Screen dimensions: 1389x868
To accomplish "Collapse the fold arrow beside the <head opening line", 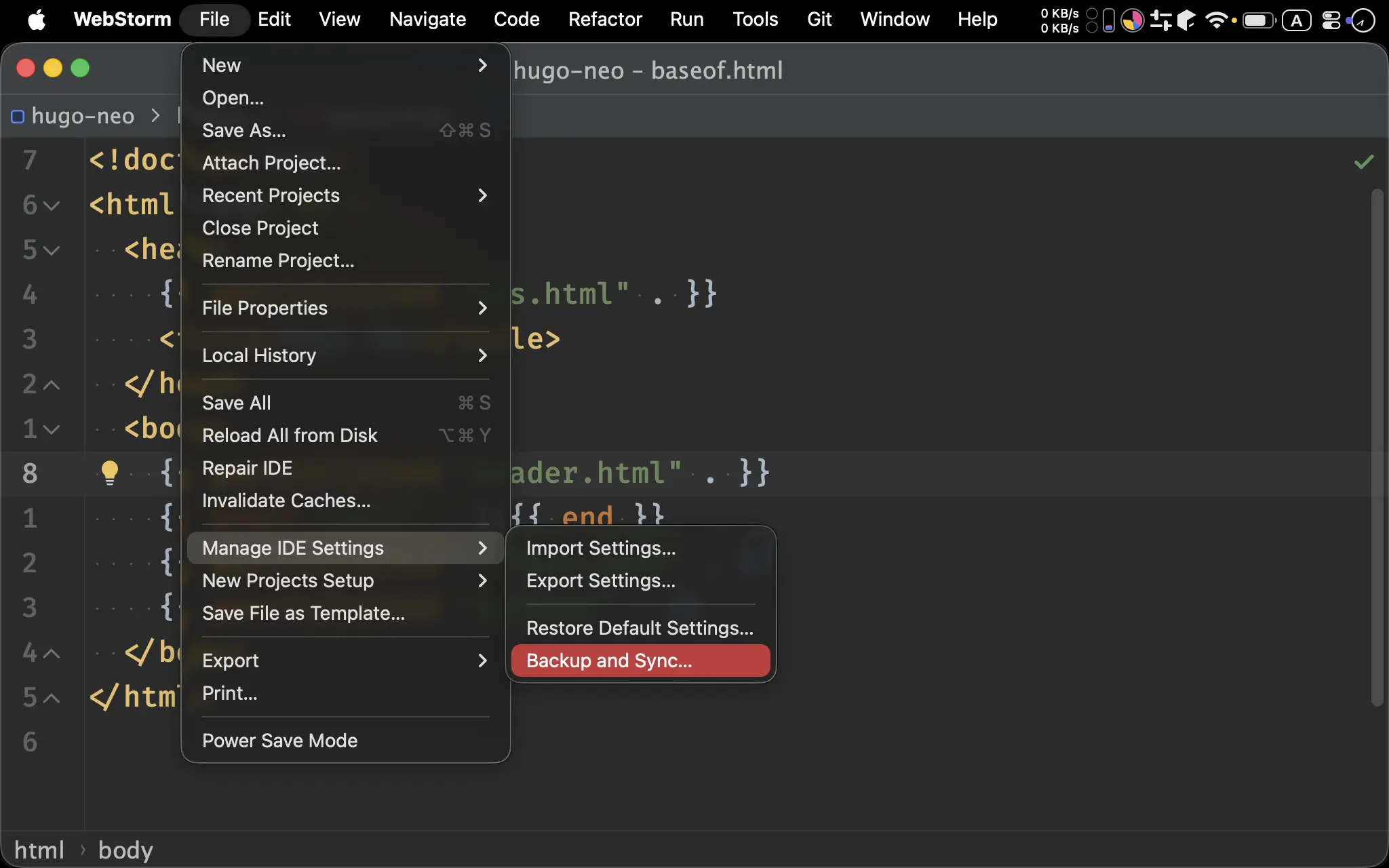I will pos(52,250).
